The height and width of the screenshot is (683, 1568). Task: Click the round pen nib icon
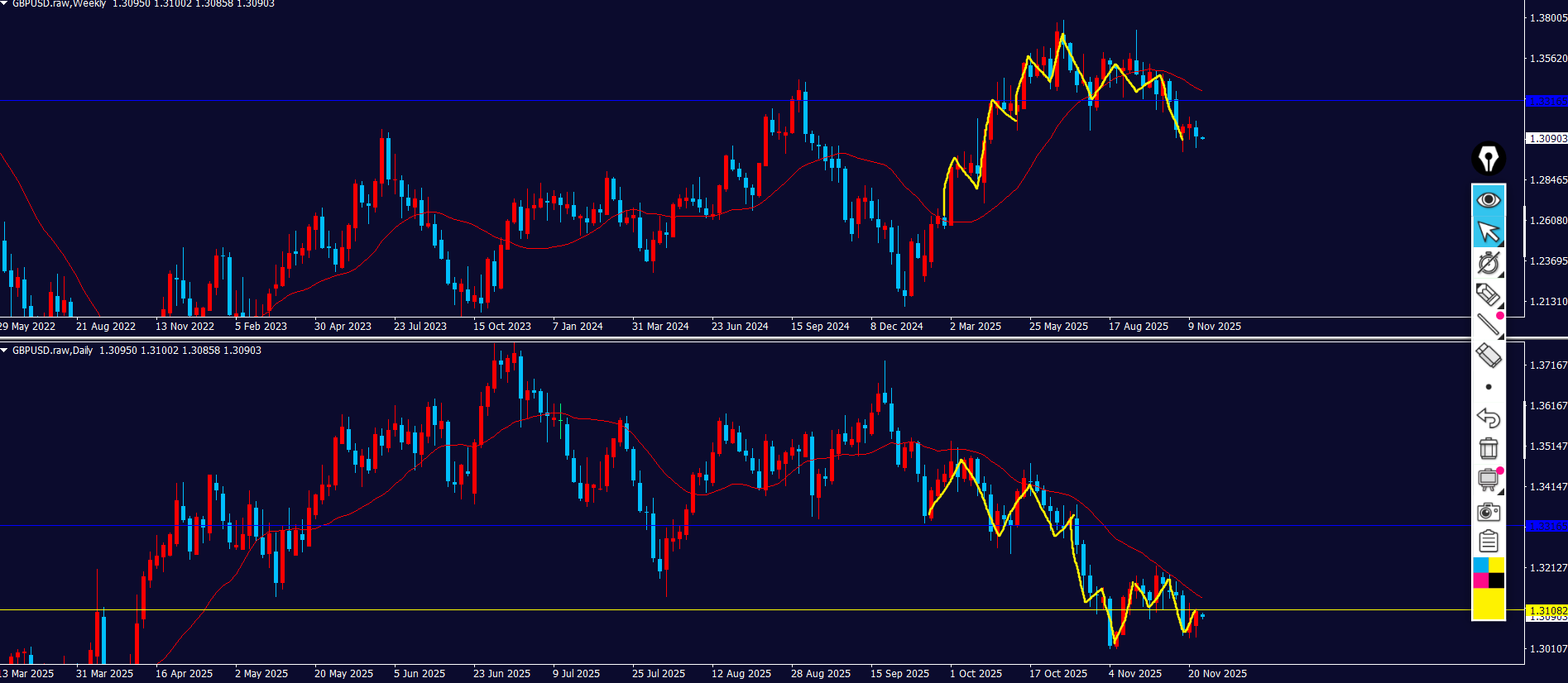point(1488,159)
